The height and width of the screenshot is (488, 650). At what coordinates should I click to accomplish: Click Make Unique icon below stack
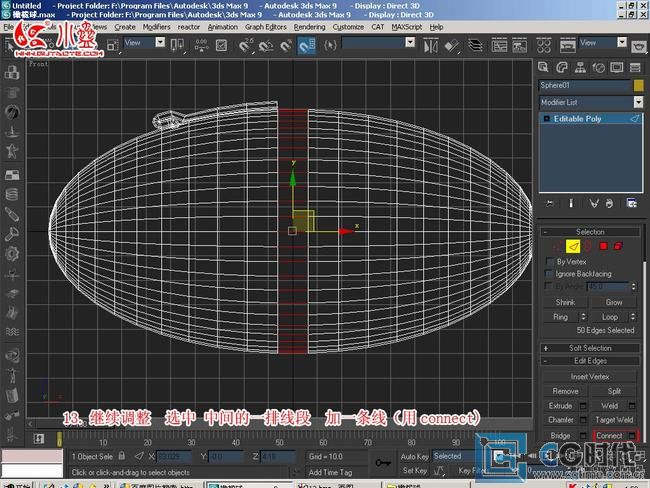pyautogui.click(x=594, y=204)
